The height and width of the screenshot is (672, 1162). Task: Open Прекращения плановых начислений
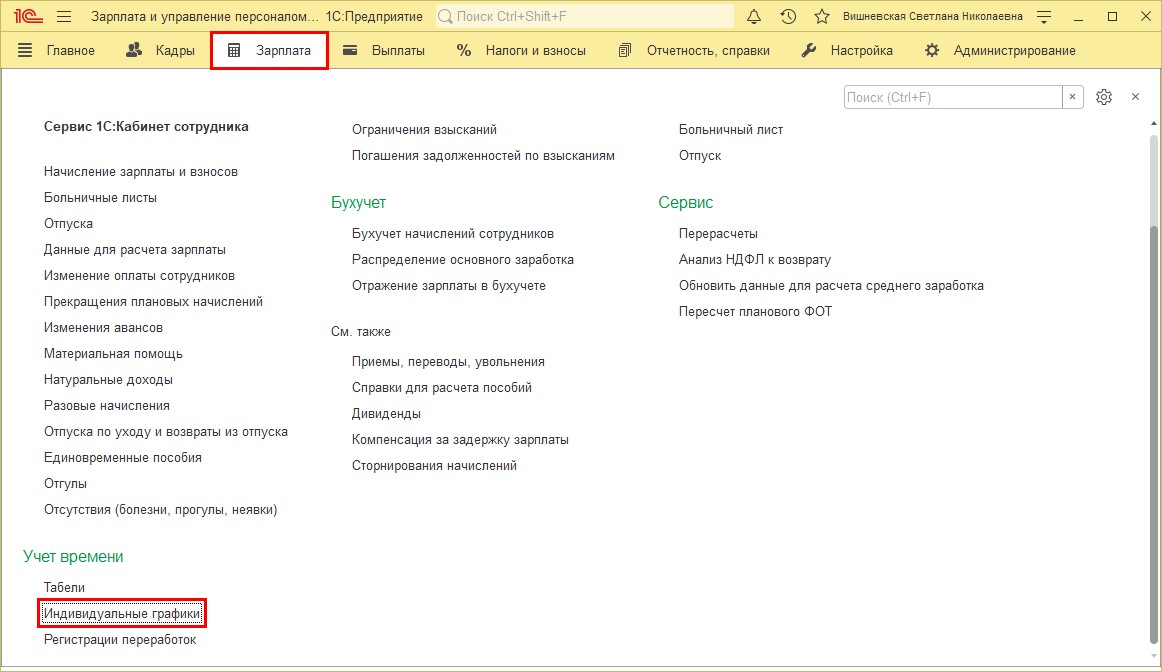tap(153, 302)
